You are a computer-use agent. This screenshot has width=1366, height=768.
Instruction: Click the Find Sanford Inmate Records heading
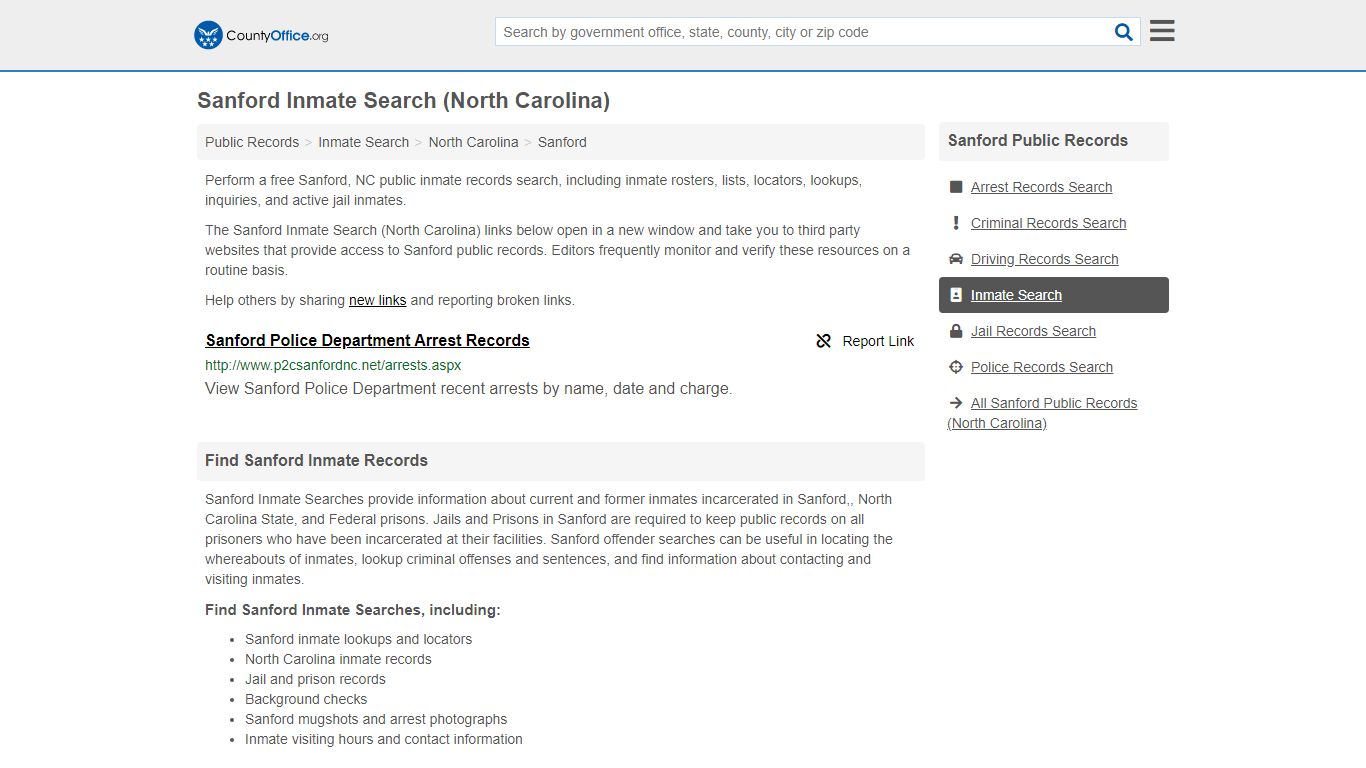[316, 461]
